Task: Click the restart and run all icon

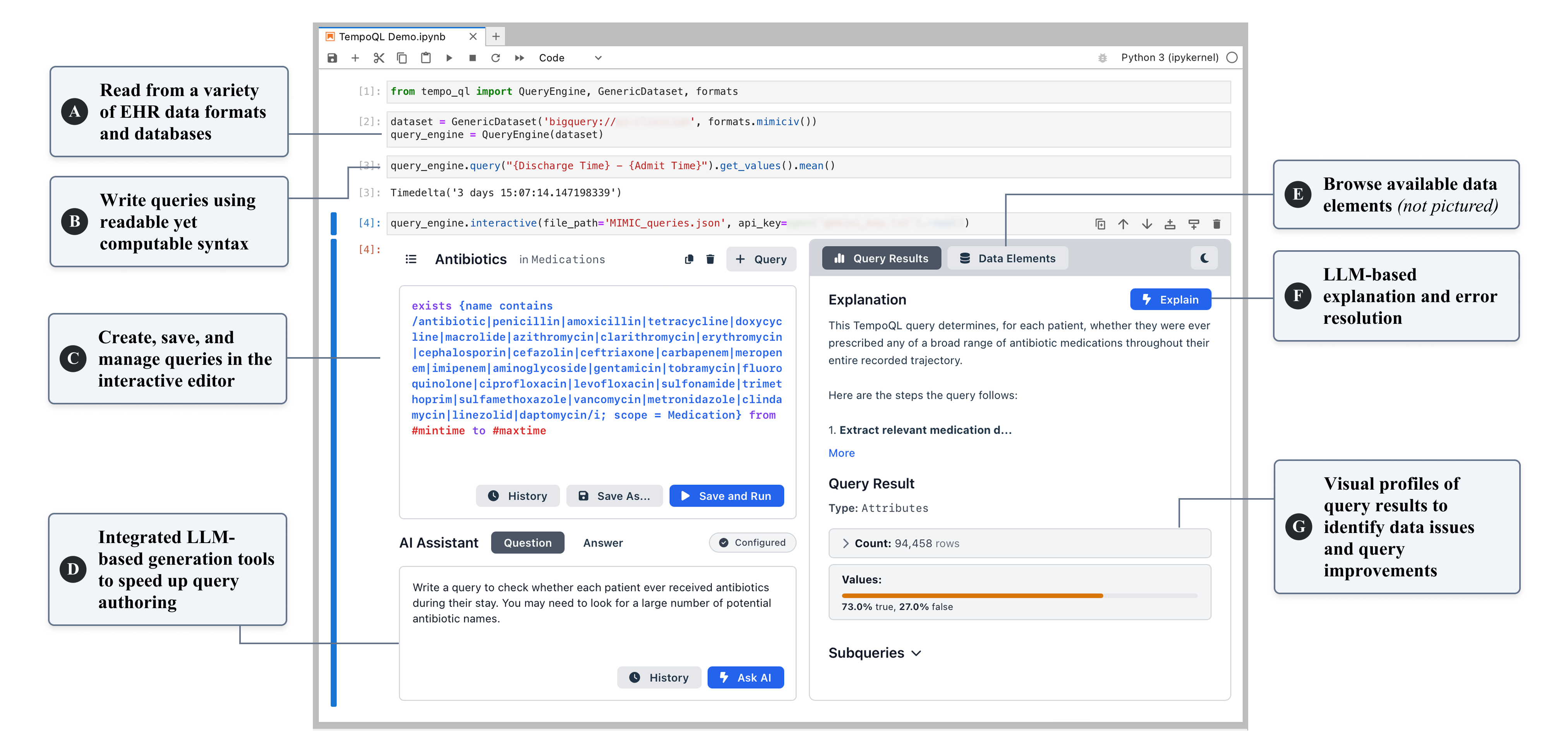Action: [519, 58]
